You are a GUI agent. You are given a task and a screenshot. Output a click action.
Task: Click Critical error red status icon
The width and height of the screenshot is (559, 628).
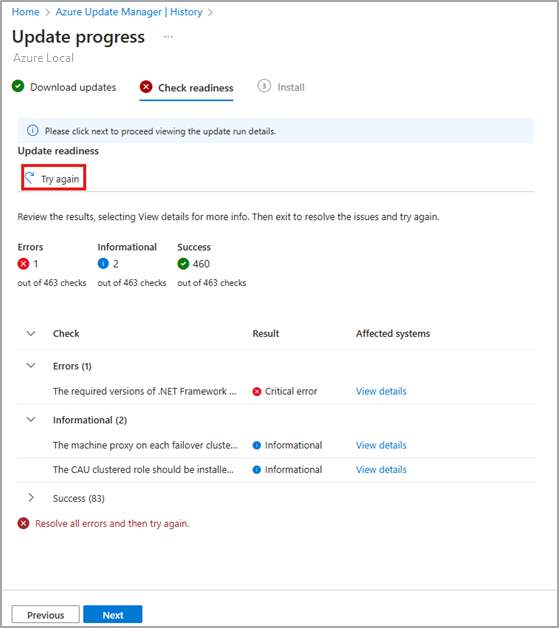pyautogui.click(x=257, y=392)
